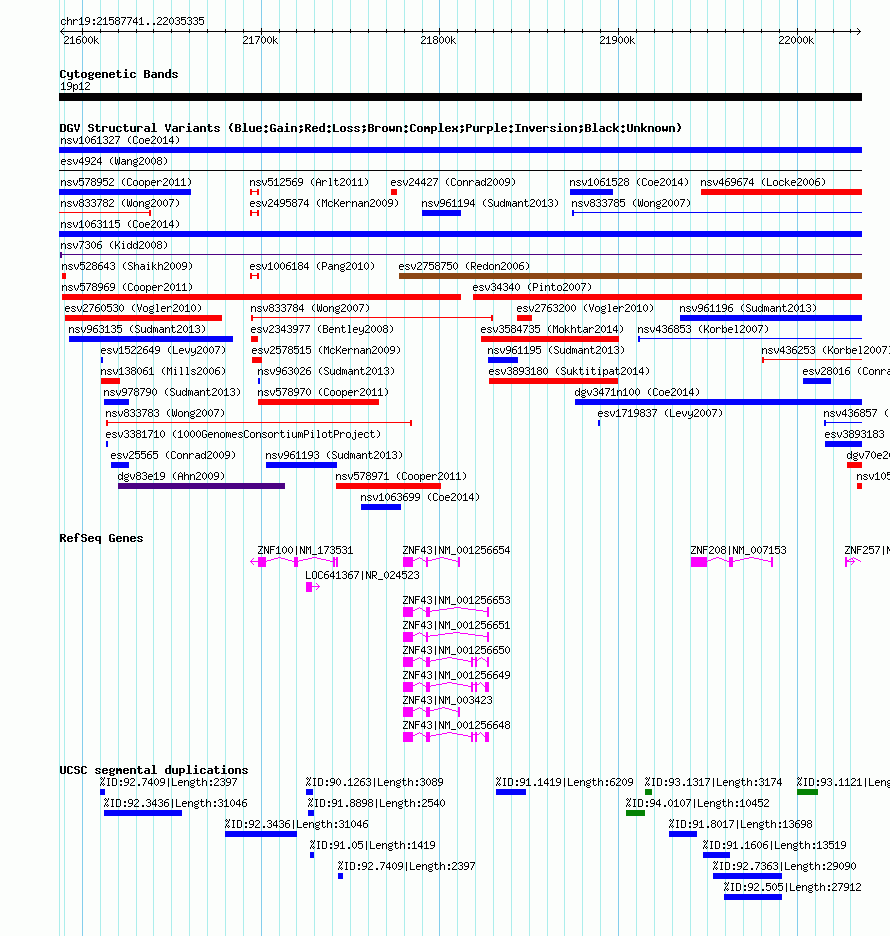Click the ZNF43|NM_001256649 transcript label
This screenshot has width=890, height=936.
coord(457,675)
